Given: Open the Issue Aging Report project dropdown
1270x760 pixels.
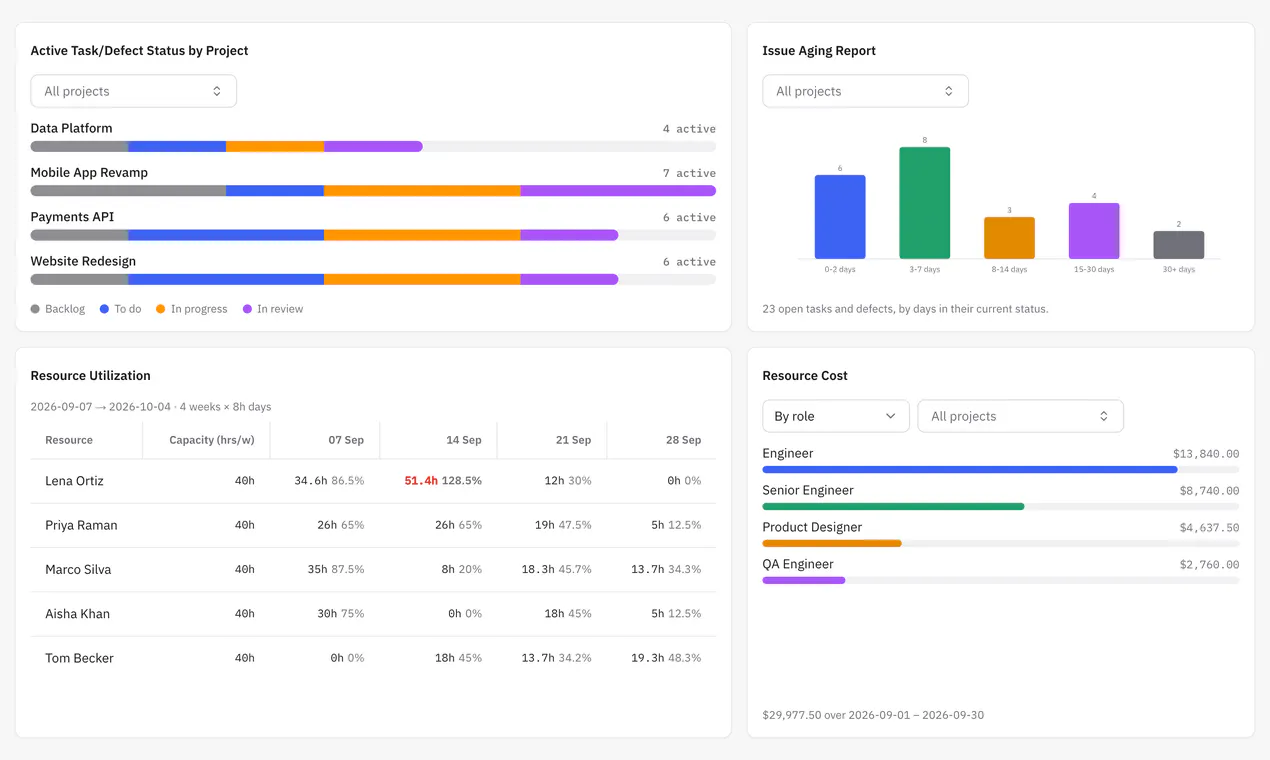Looking at the screenshot, I should [865, 91].
